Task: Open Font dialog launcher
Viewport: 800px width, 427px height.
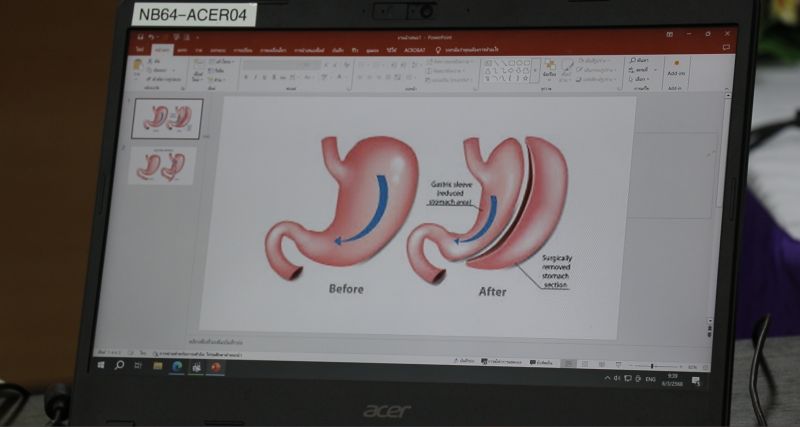Action: click(x=348, y=88)
